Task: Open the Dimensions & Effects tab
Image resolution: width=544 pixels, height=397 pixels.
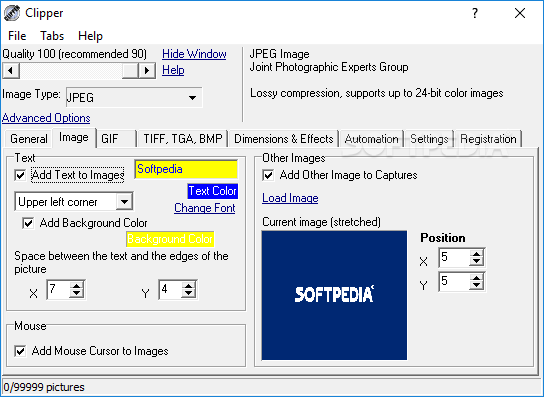Action: pos(283,139)
